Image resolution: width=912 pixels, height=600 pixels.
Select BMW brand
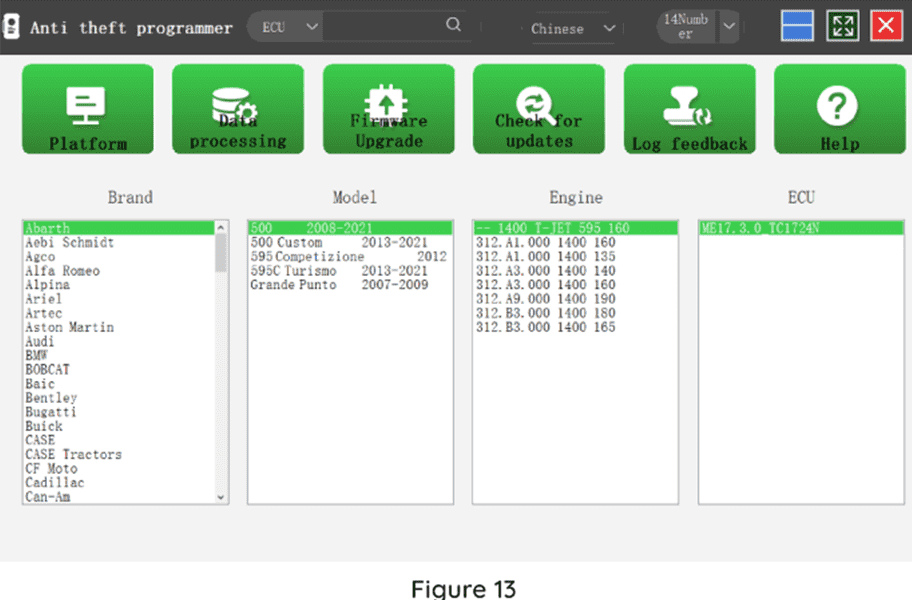point(119,355)
